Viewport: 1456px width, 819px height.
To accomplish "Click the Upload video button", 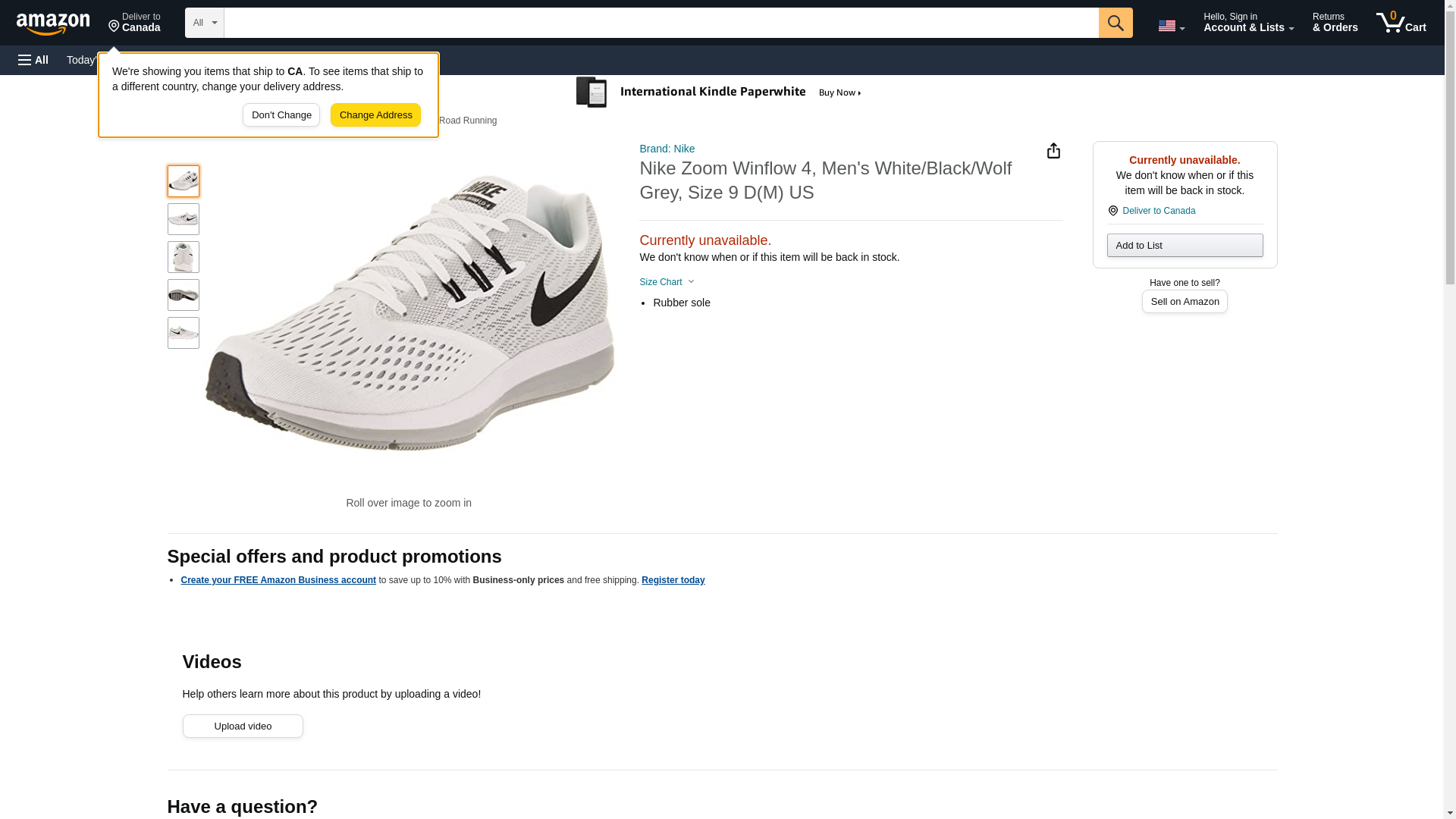I will (x=243, y=726).
